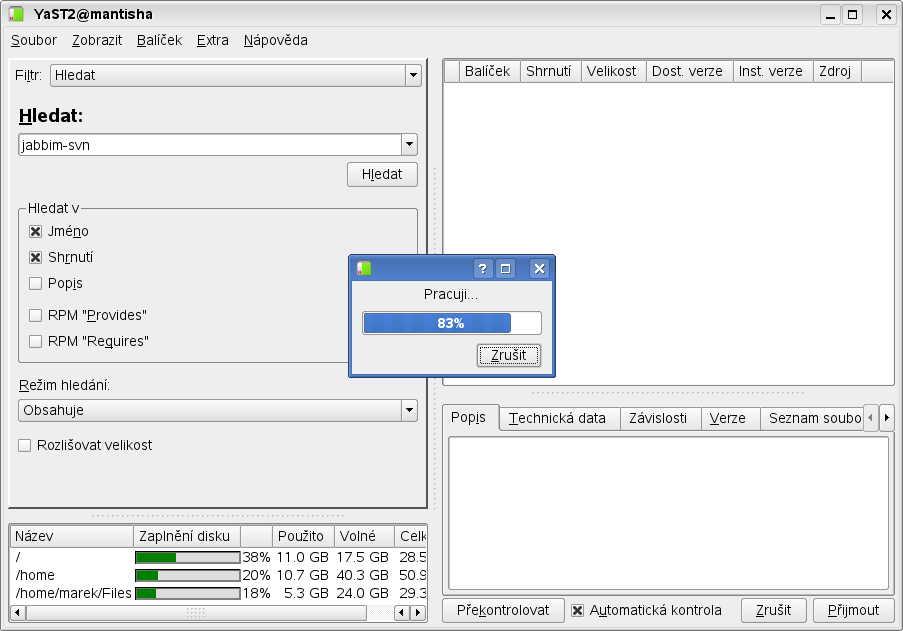Uncheck the Jméno search option
The height and width of the screenshot is (631, 903).
click(x=36, y=231)
